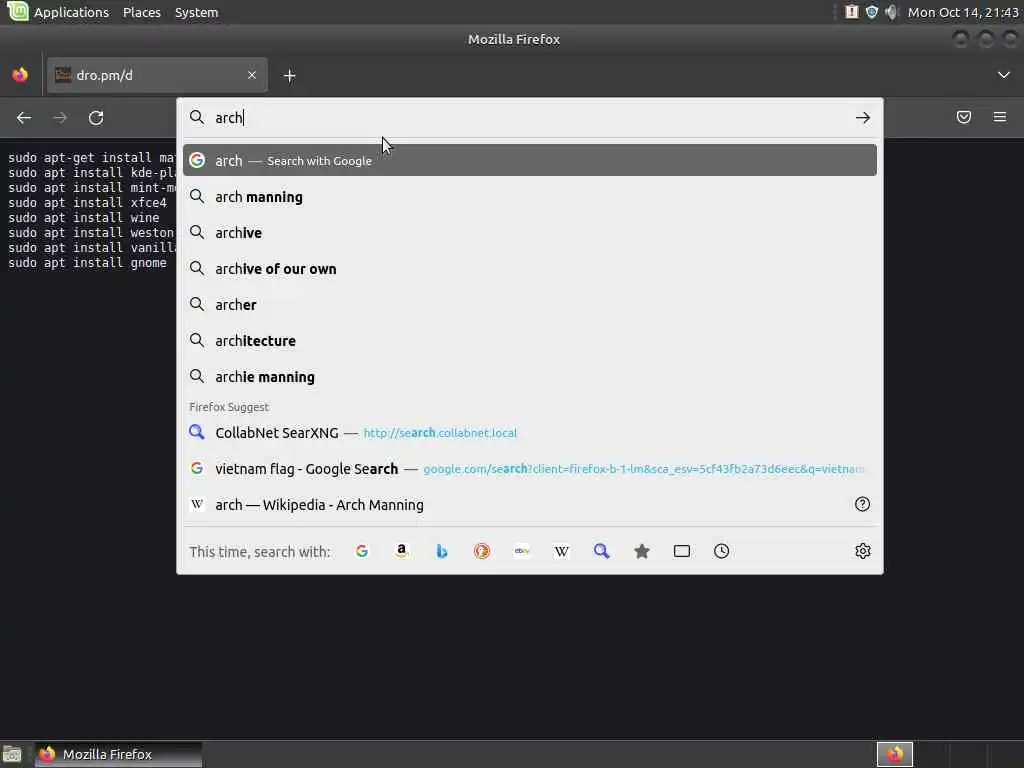Viewport: 1024px width, 768px height.
Task: Open the Places menu
Action: (x=142, y=12)
